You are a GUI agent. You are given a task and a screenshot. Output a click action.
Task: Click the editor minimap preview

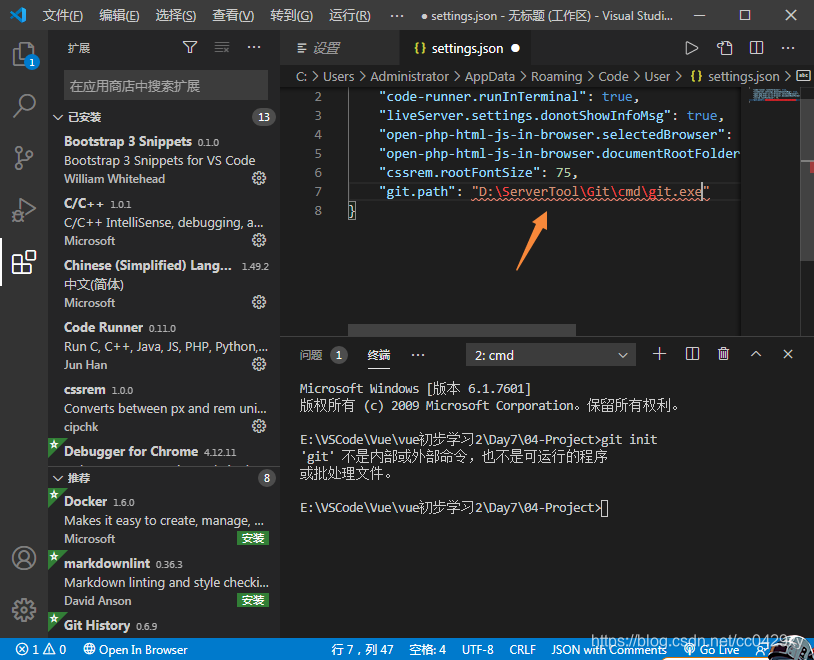coord(774,95)
